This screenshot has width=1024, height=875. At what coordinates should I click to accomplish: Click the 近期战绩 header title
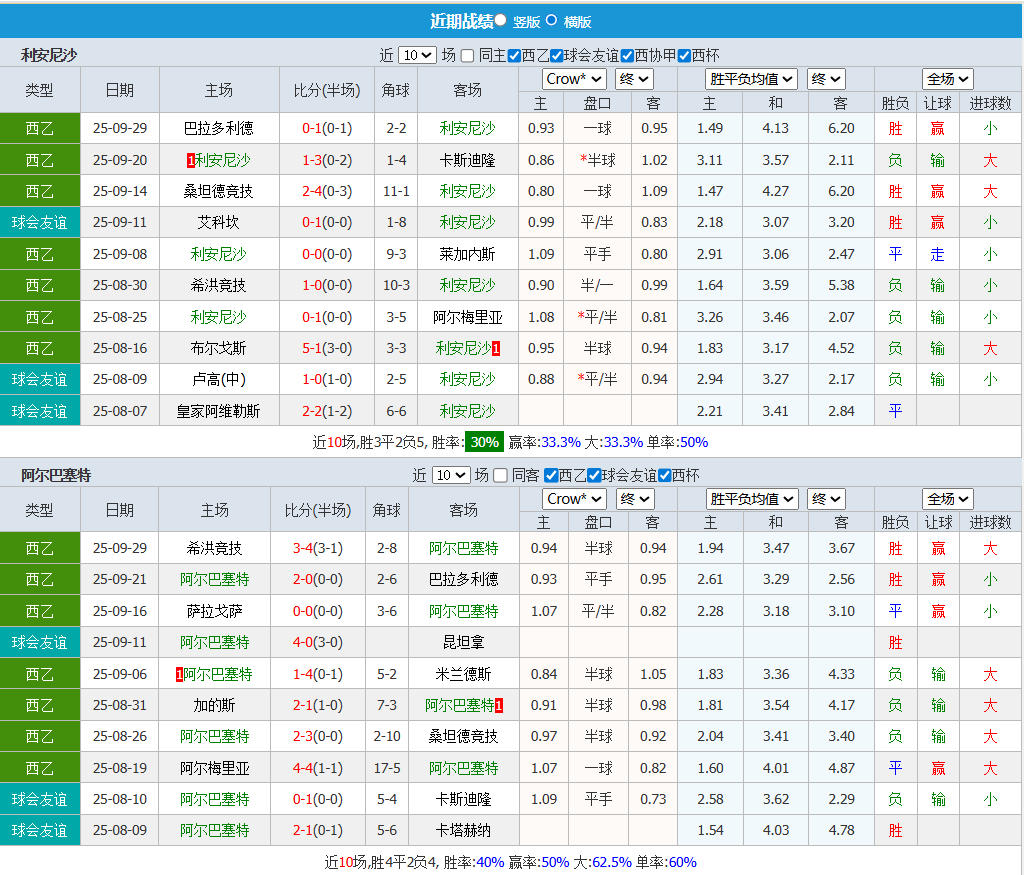[x=461, y=20]
